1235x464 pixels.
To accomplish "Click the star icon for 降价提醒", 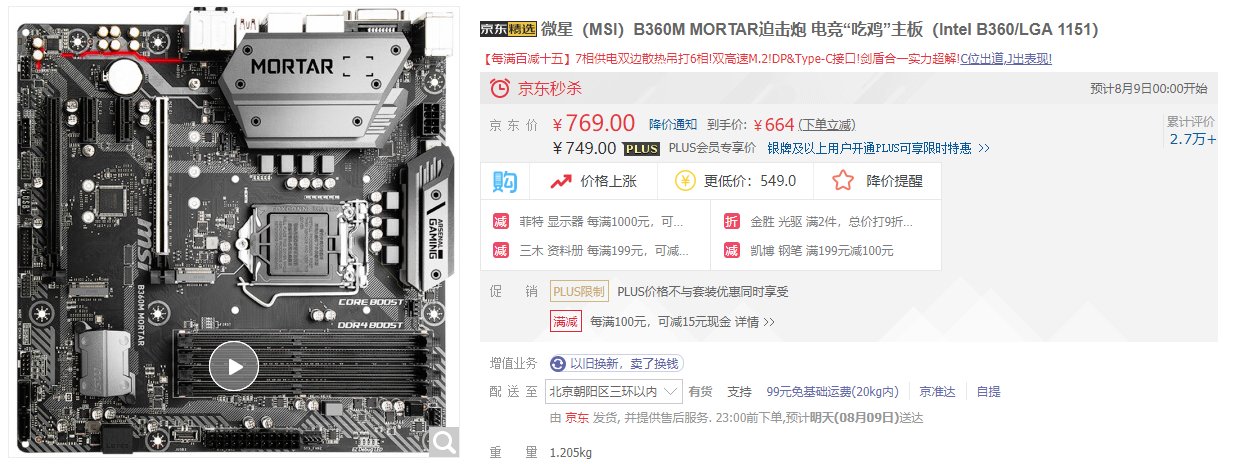I will [843, 181].
